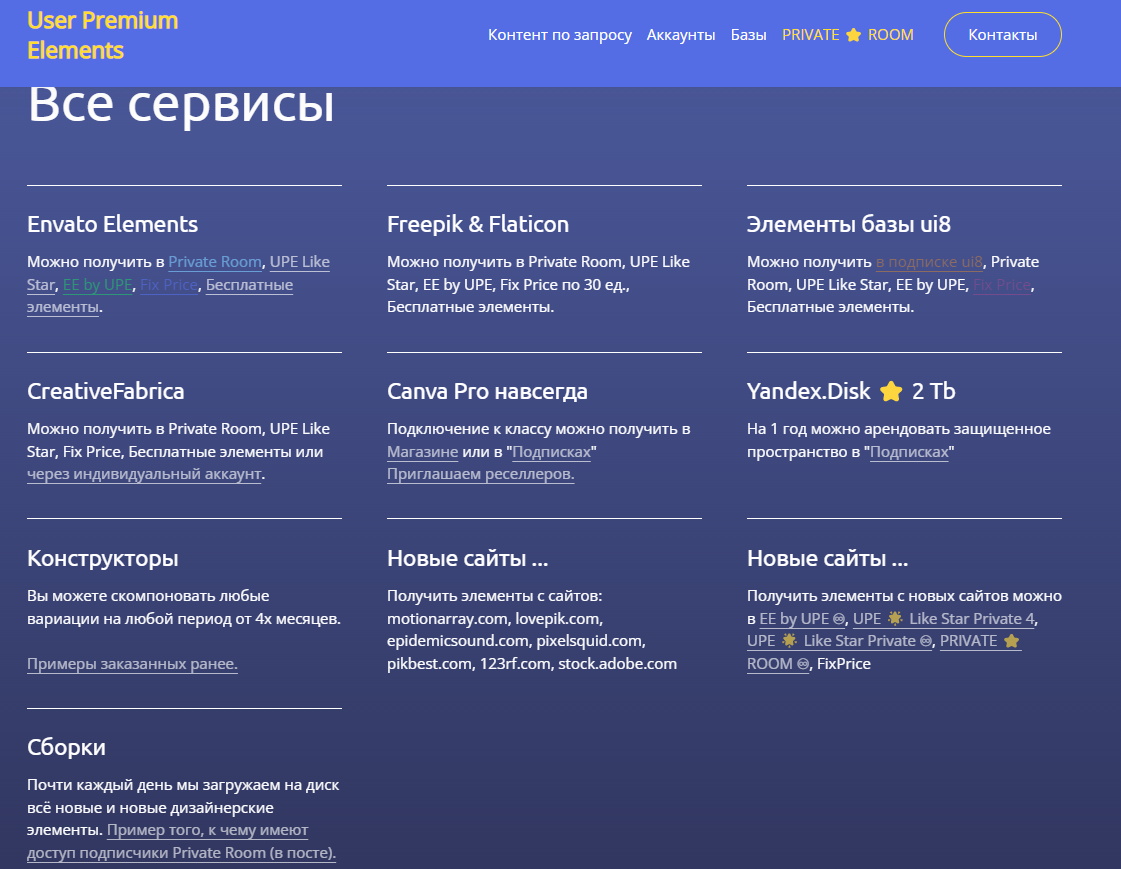Click the emoji after the EE by UPE link
The height and width of the screenshot is (869, 1121).
(x=841, y=619)
